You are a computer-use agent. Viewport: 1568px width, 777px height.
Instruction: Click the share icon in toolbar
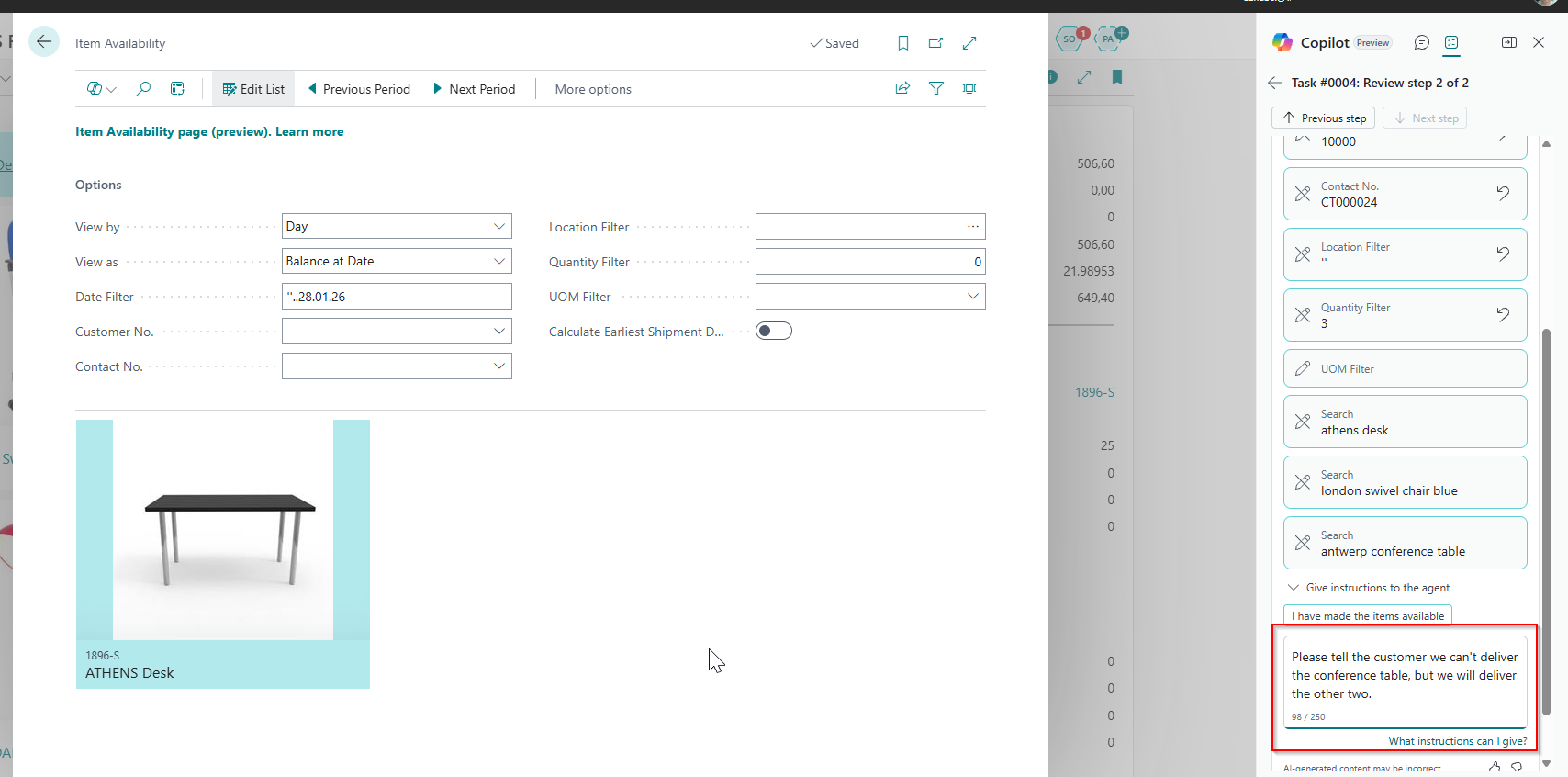902,88
